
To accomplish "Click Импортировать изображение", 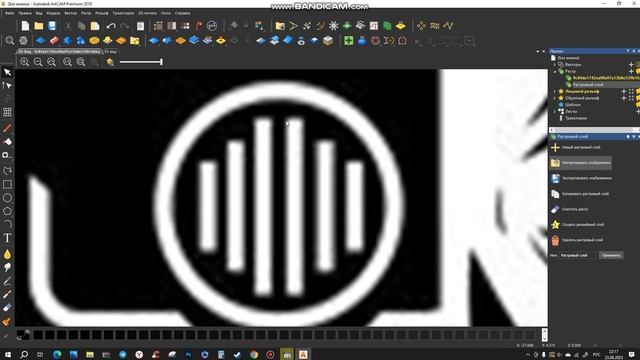I will click(x=581, y=163).
